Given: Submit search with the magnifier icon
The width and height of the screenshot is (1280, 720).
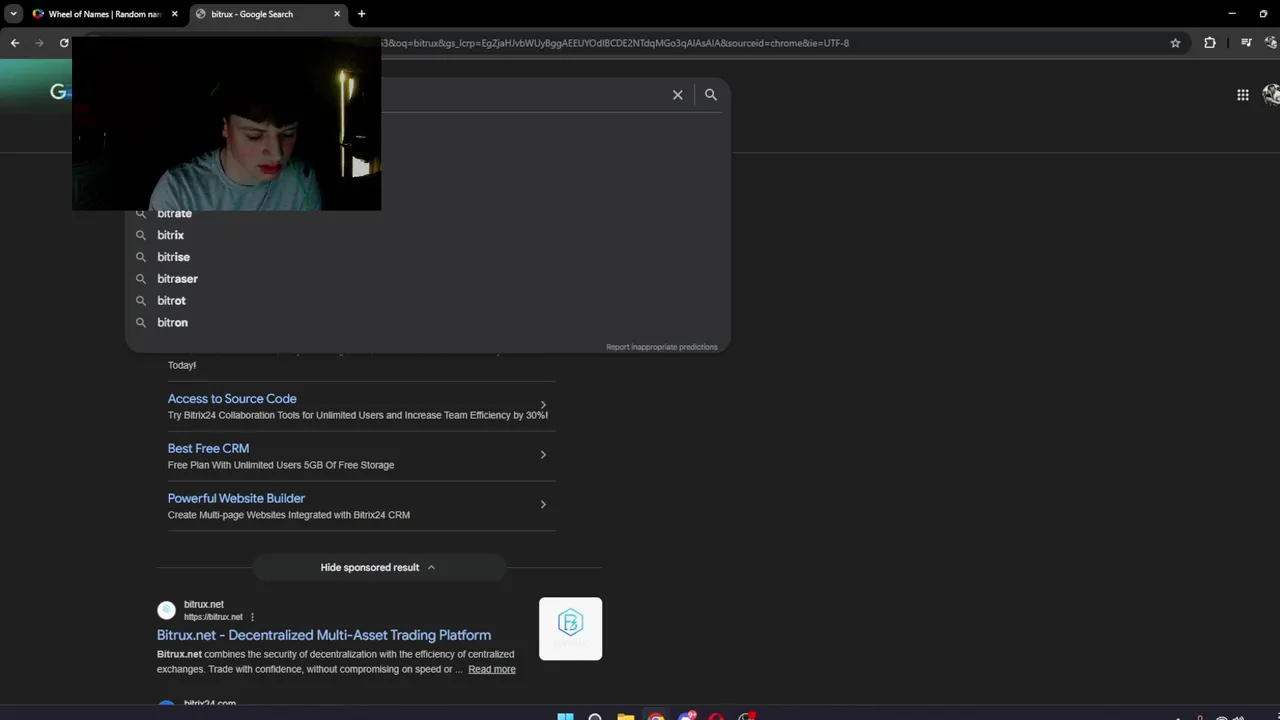Looking at the screenshot, I should click(711, 95).
